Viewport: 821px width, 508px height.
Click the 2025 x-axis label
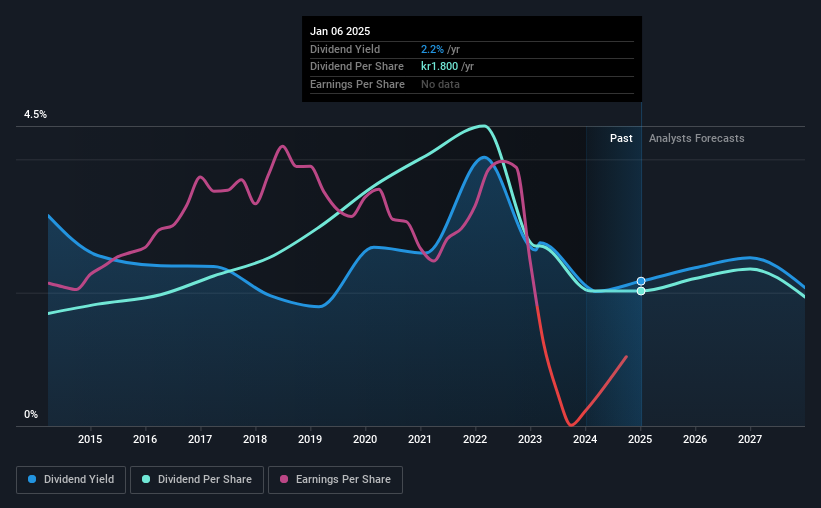[x=640, y=439]
